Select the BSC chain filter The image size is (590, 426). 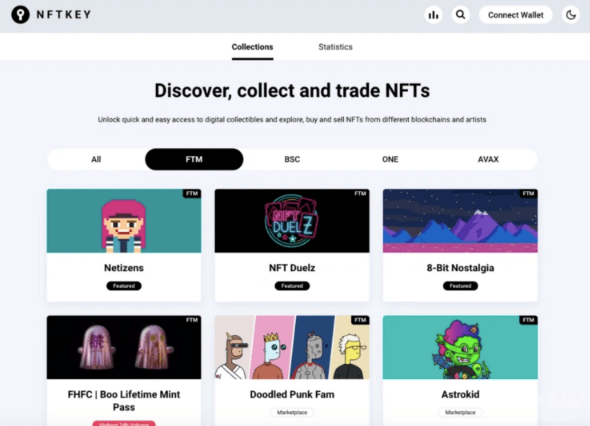pyautogui.click(x=292, y=159)
